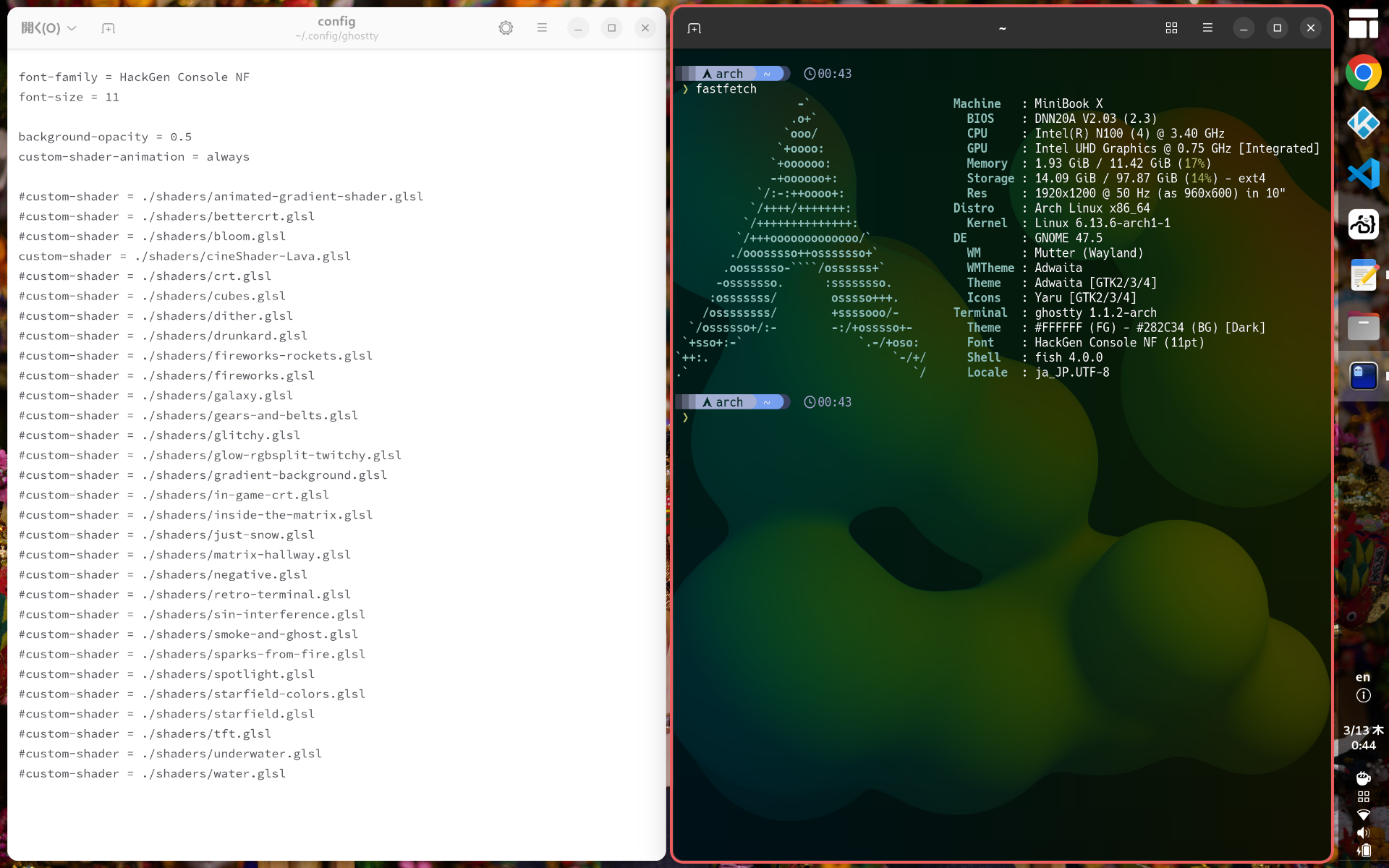The width and height of the screenshot is (1389, 868).
Task: Open the four-squares grid indicator in the panel
Action: click(1363, 797)
